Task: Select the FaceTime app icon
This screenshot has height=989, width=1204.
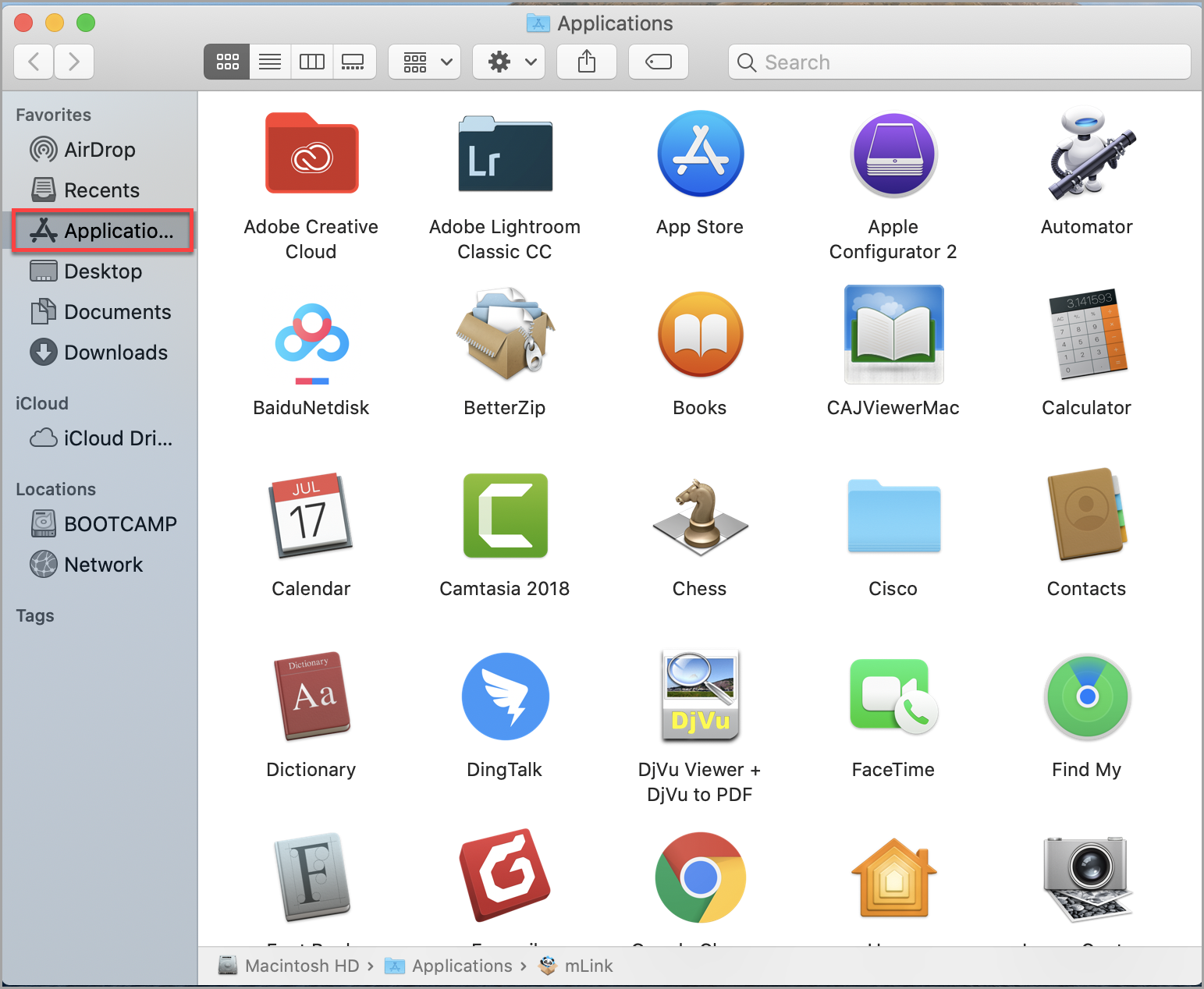Action: pos(893,696)
